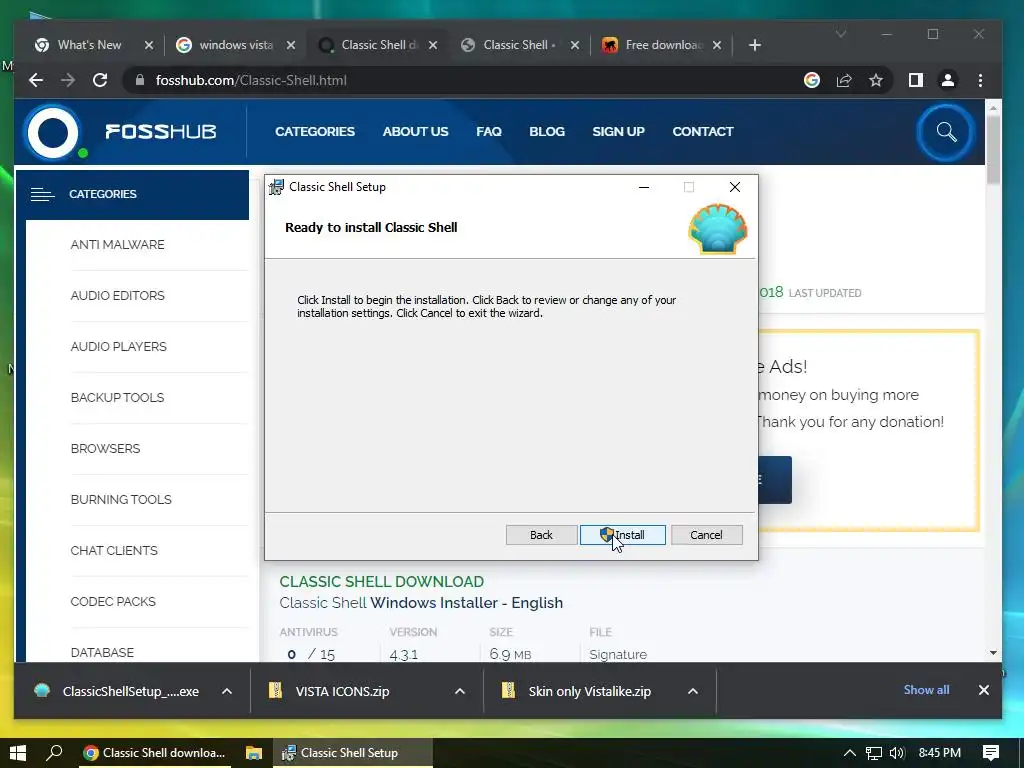Go back with the Chrome back arrow

click(36, 80)
